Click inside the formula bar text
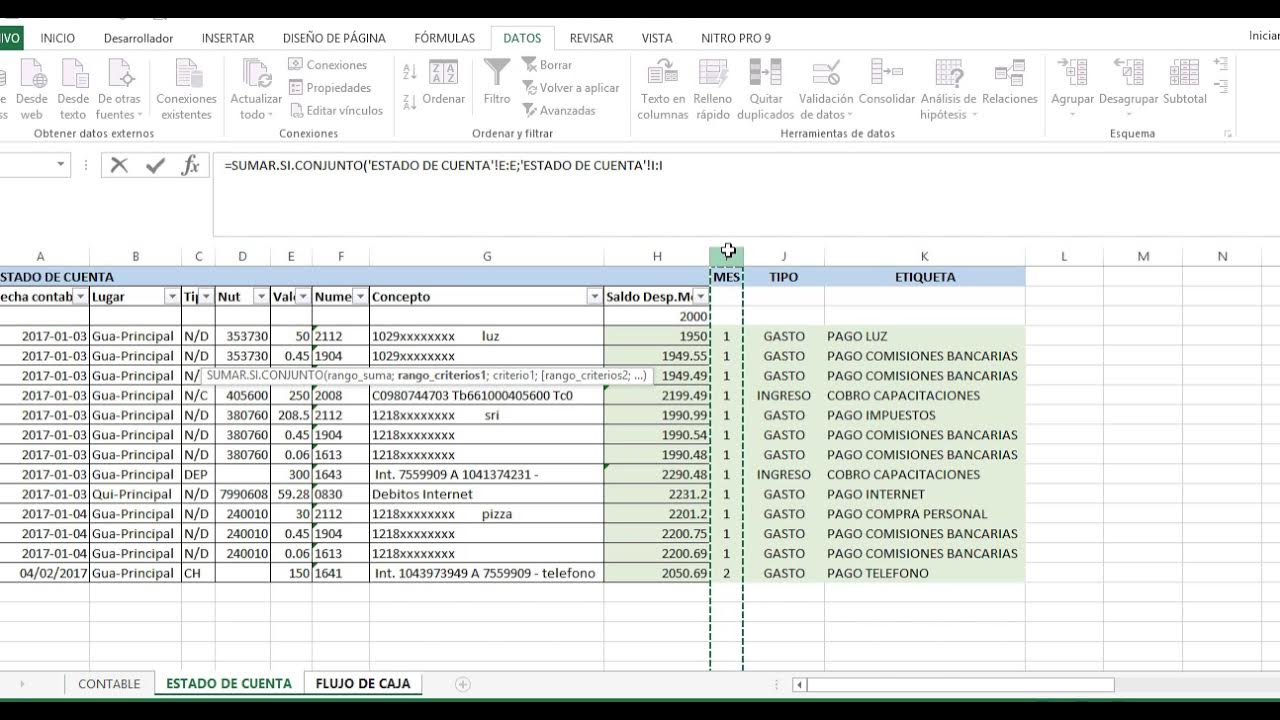The image size is (1280, 720). 444,165
